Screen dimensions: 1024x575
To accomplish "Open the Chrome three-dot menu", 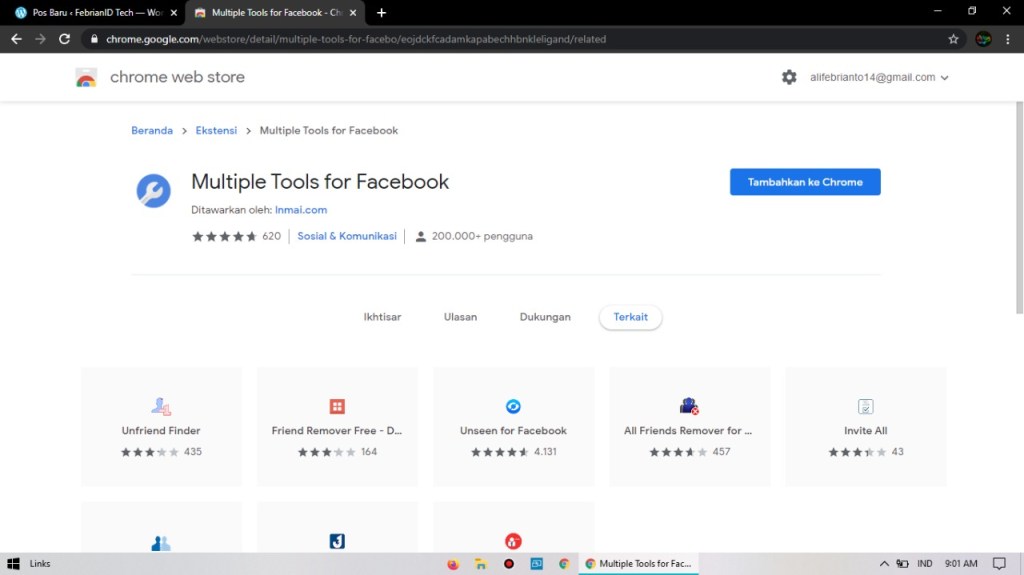I will pyautogui.click(x=1008, y=39).
